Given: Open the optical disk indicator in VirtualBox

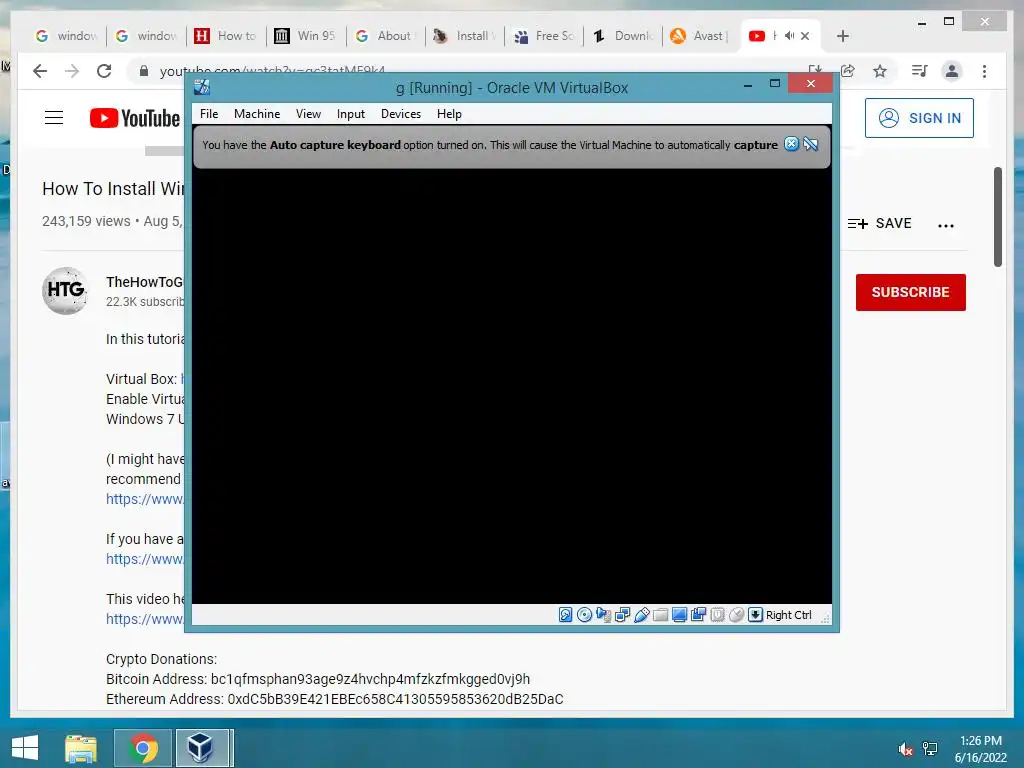Looking at the screenshot, I should [584, 615].
